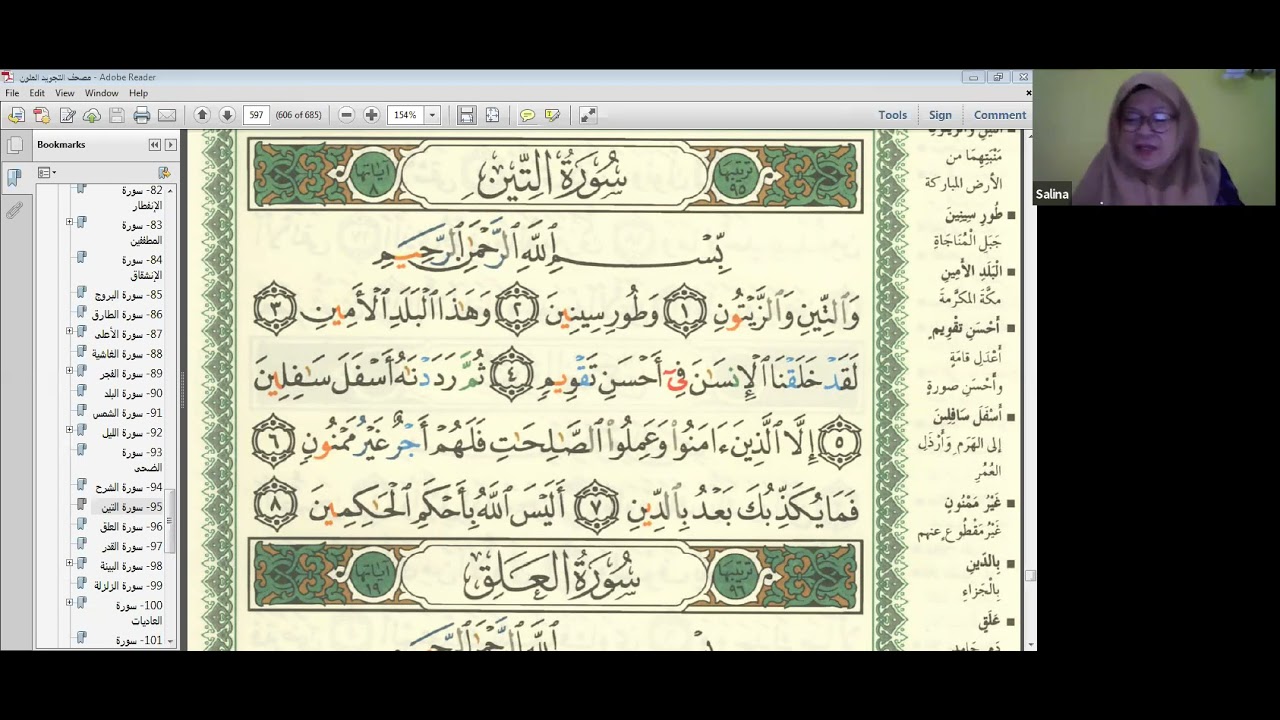Zoom in using the plus button
This screenshot has height=720, width=1280.
click(x=371, y=115)
